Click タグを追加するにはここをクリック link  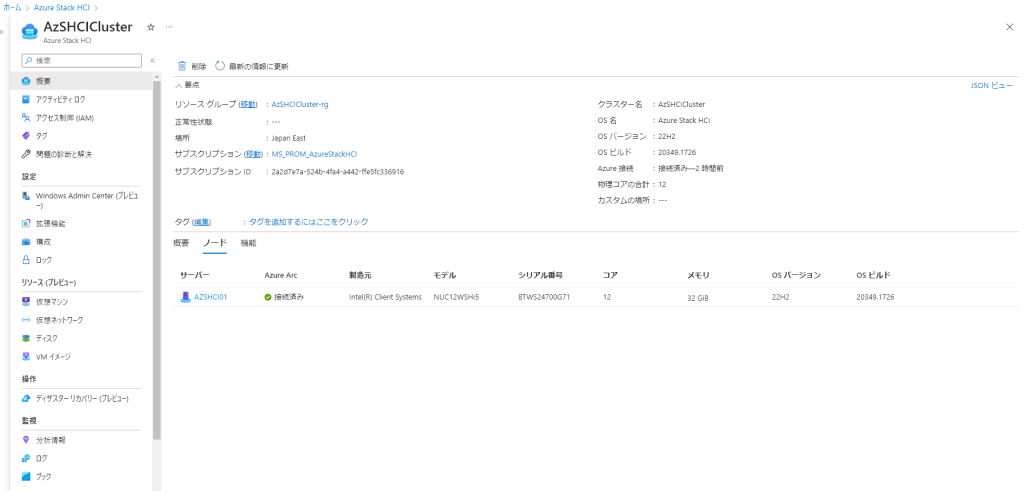(309, 222)
